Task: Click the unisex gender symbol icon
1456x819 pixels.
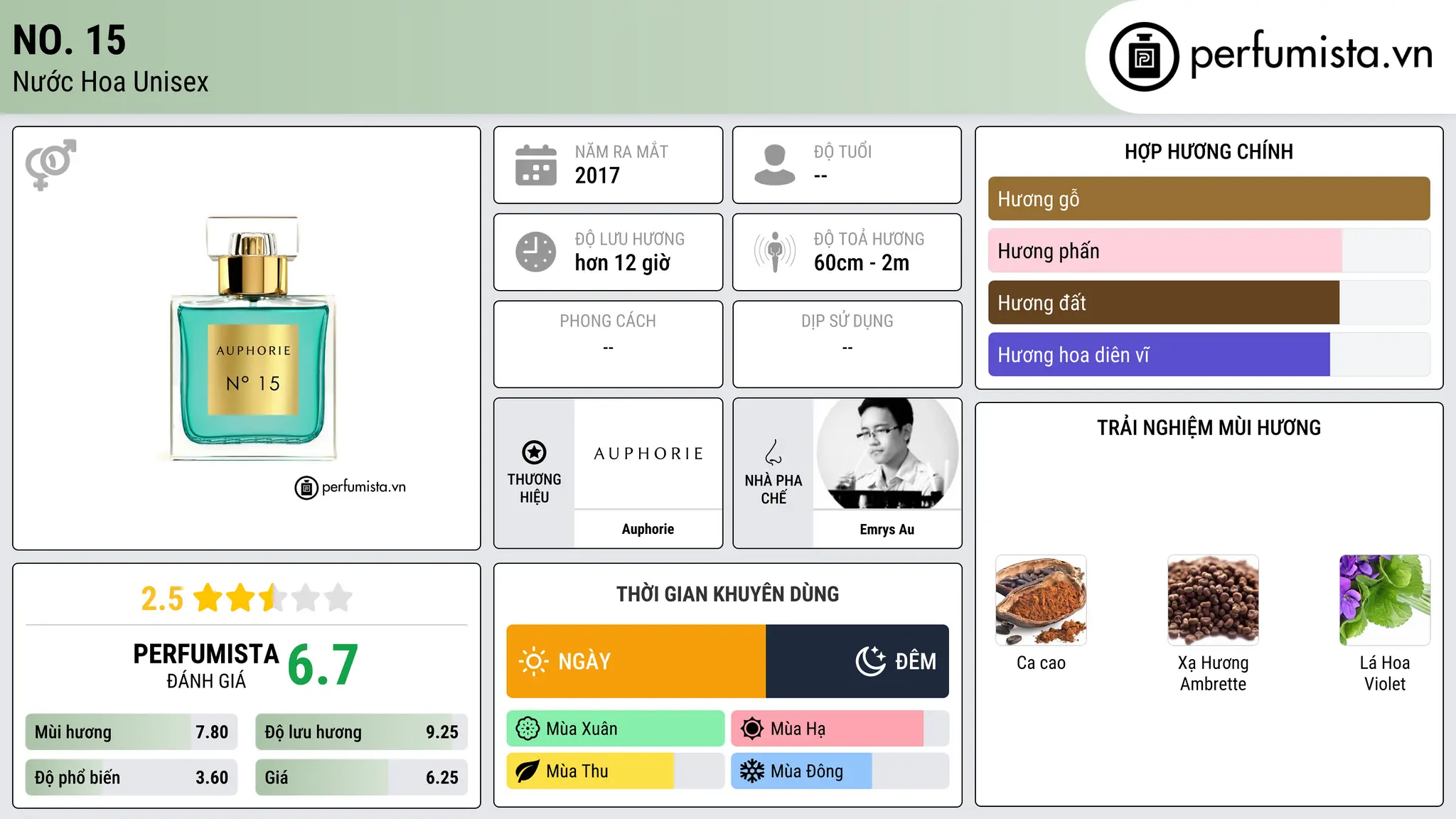Action: 50,164
